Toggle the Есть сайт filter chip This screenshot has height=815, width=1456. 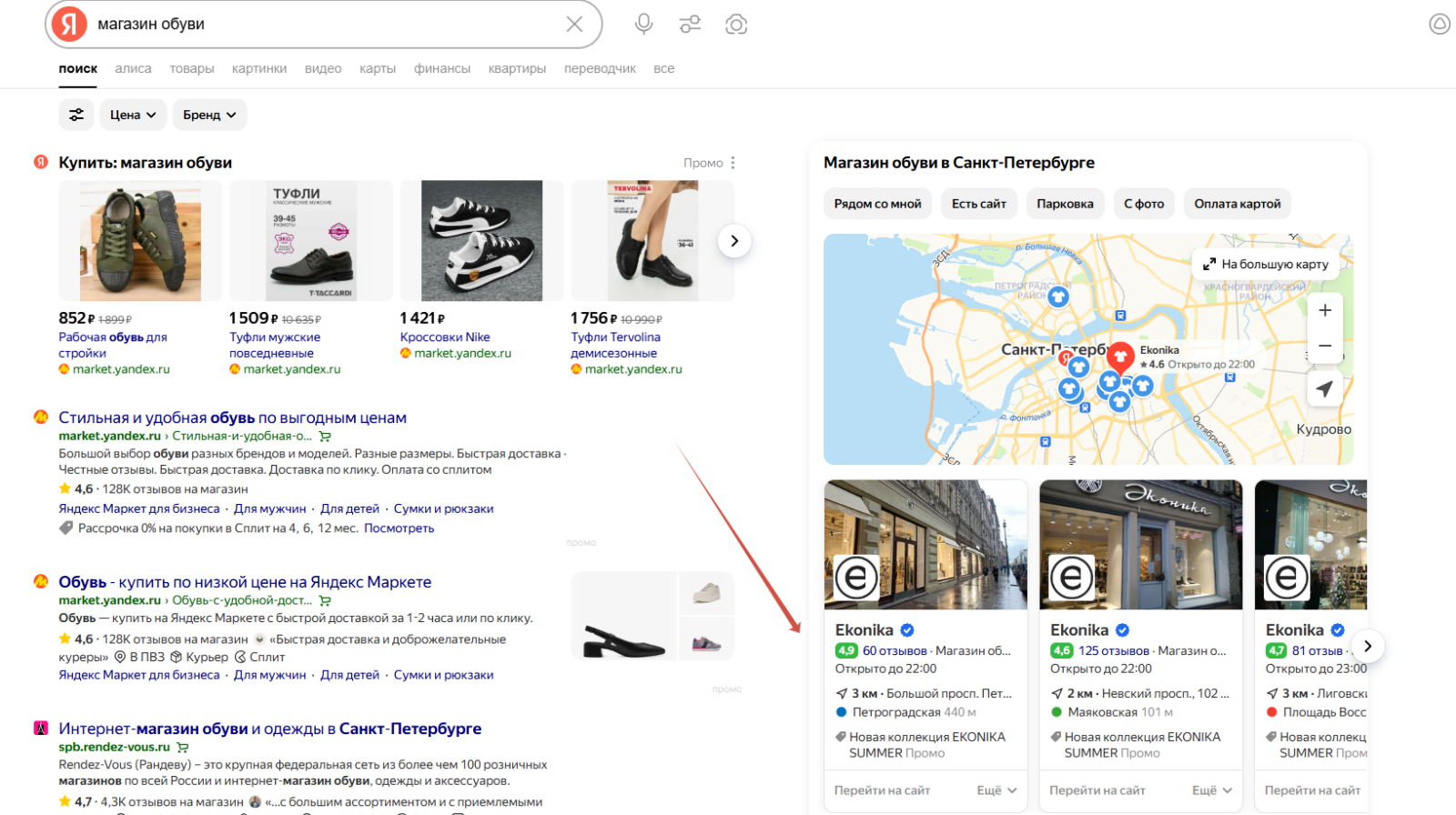pyautogui.click(x=979, y=204)
